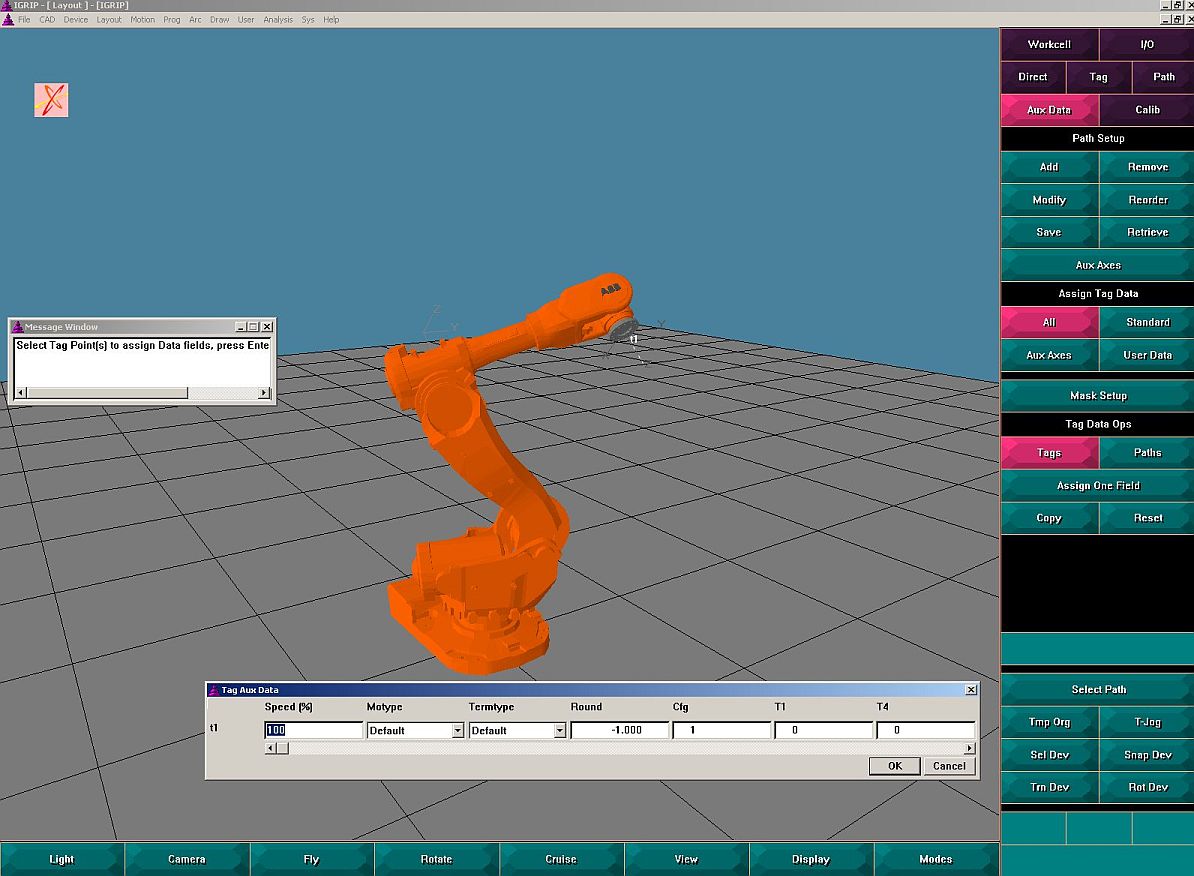This screenshot has width=1194, height=876.
Task: Open the Termtype dropdown for tag t1
Action: (559, 731)
